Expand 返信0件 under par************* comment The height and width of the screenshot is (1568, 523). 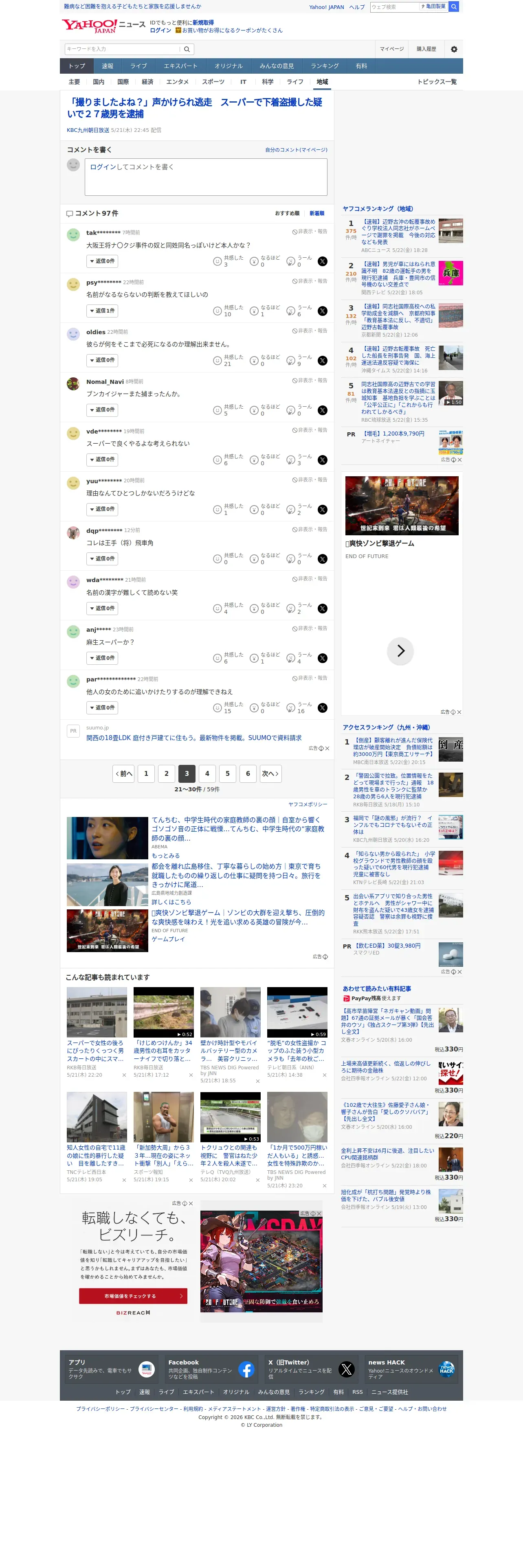102,708
